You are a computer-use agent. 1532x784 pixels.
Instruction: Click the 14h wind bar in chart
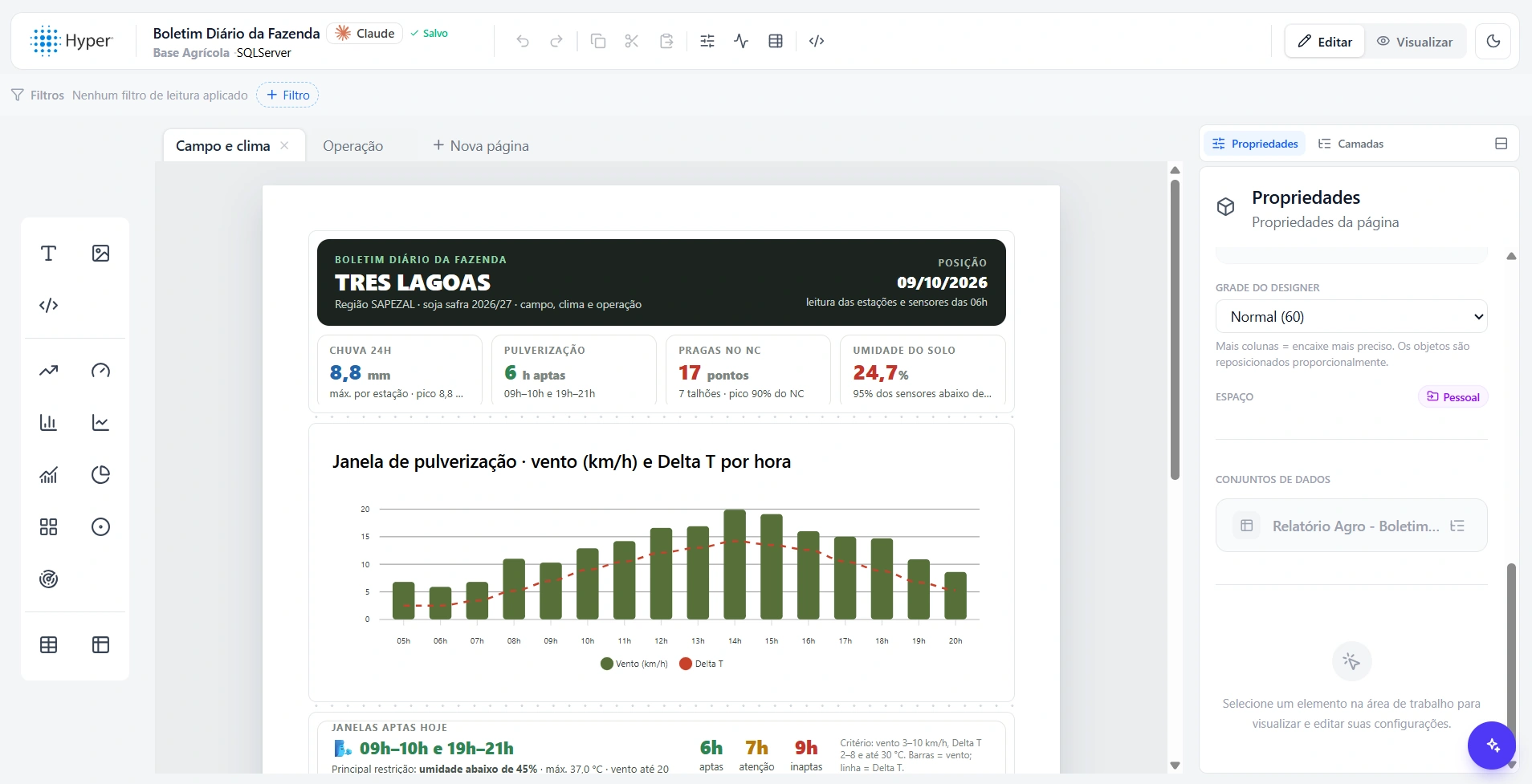[x=735, y=564]
